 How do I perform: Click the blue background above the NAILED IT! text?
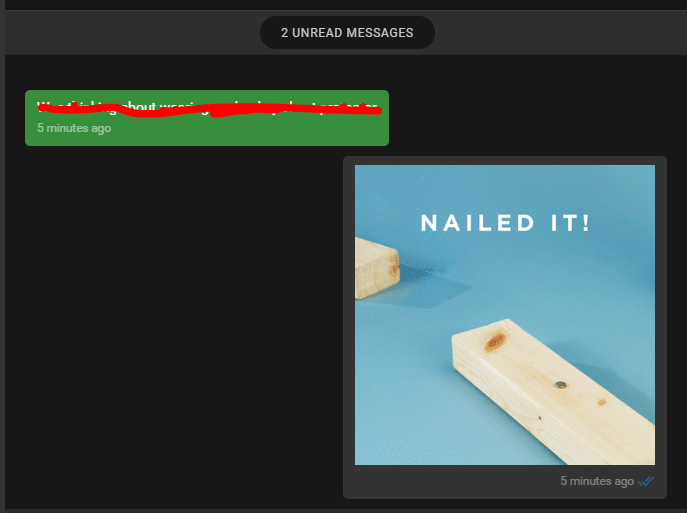[505, 188]
